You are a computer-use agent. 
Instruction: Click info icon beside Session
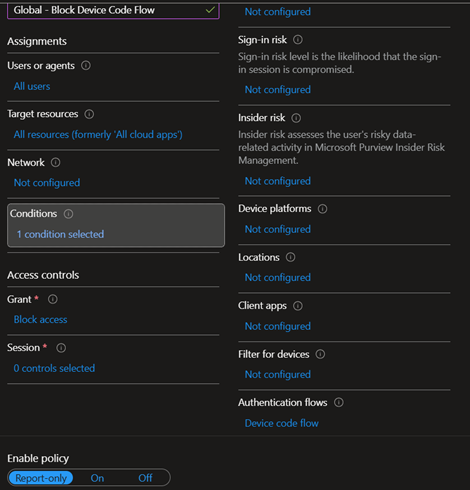click(x=61, y=348)
